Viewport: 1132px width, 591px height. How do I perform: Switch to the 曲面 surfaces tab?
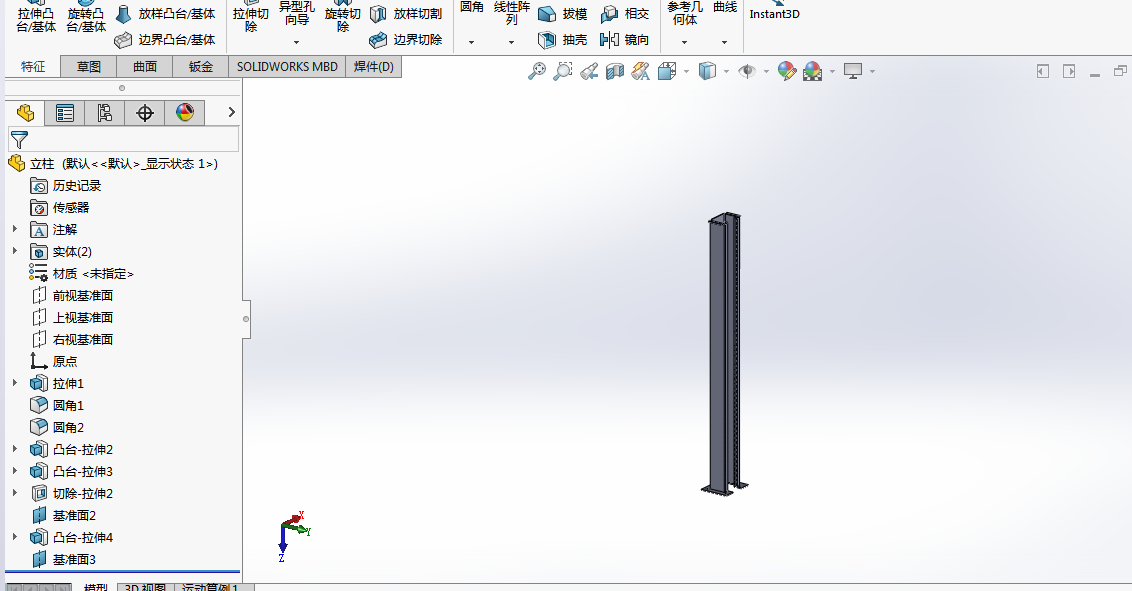pyautogui.click(x=145, y=66)
